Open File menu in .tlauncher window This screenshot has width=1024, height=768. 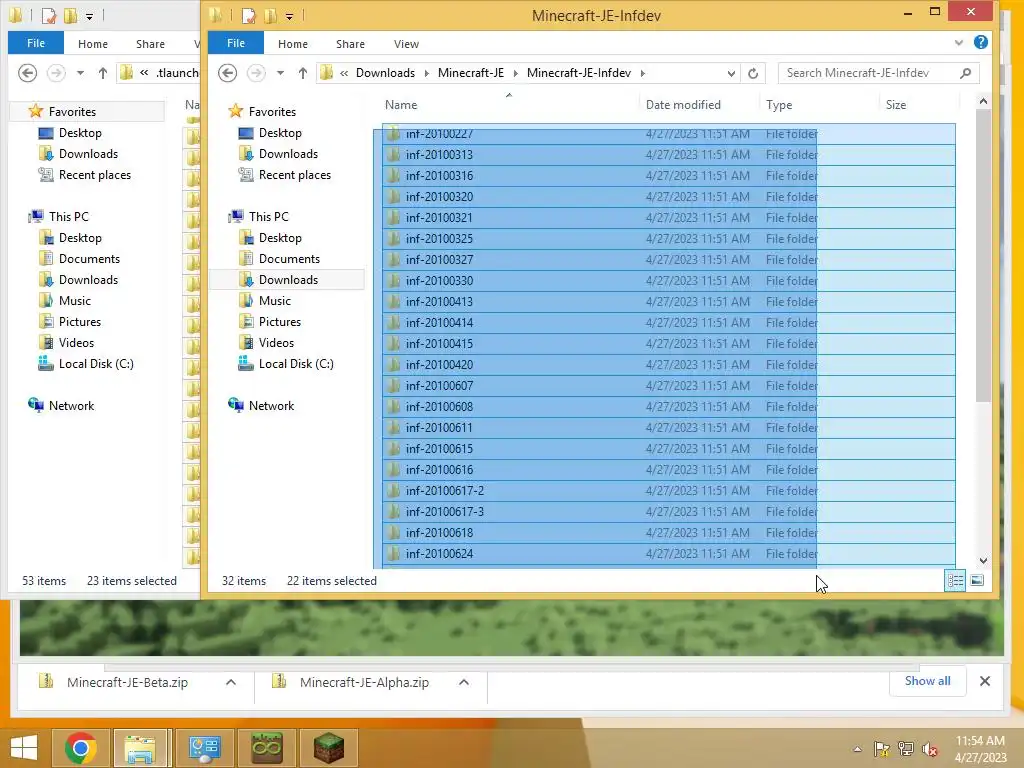point(36,43)
